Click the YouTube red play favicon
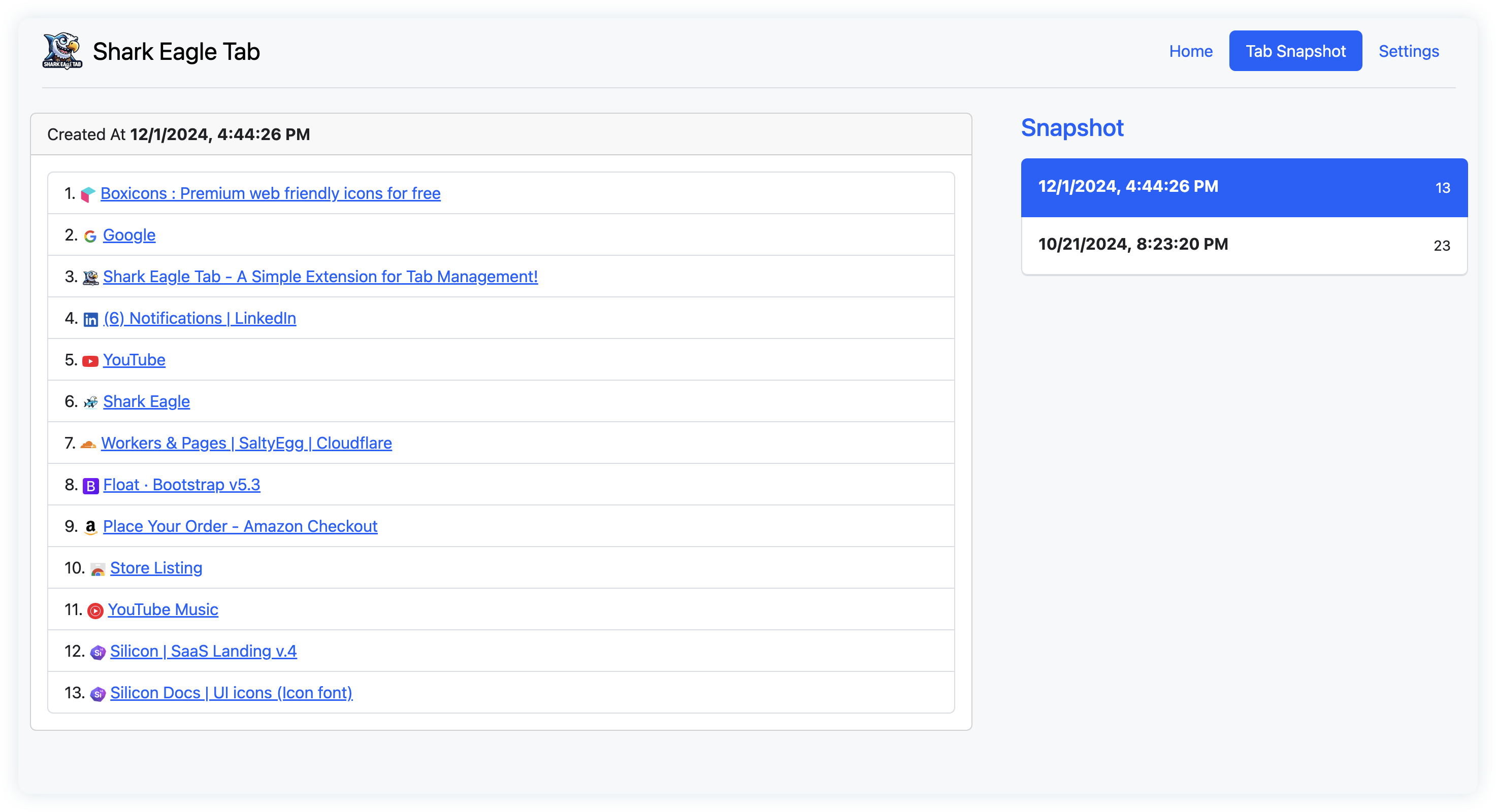 (90, 361)
